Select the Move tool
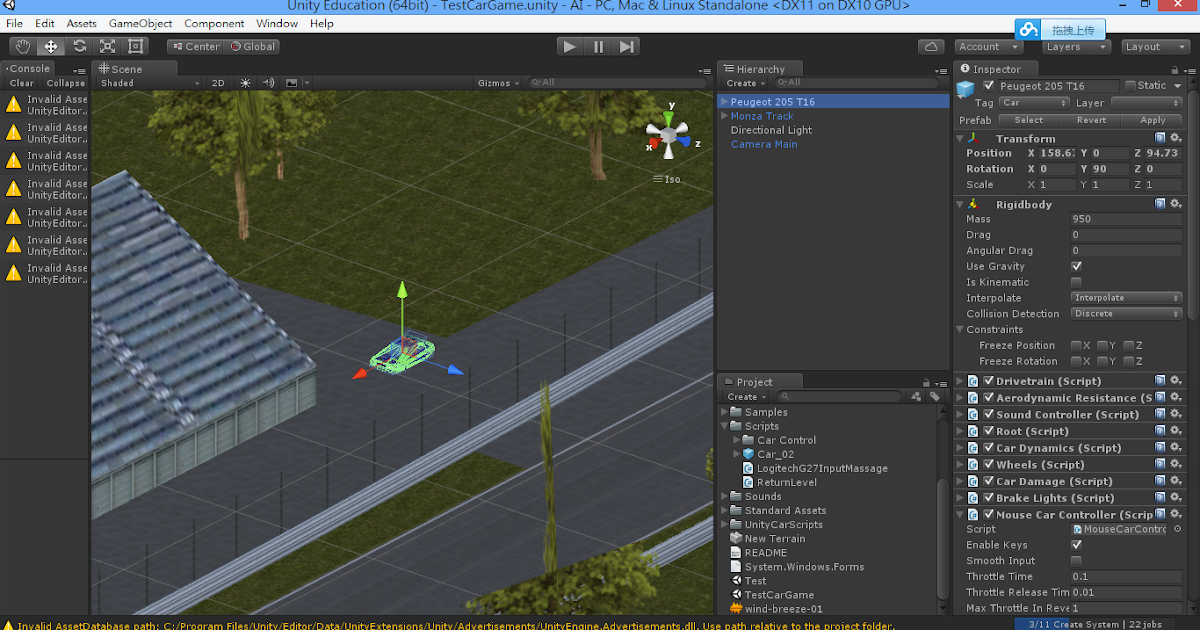This screenshot has width=1200, height=630. [50, 46]
